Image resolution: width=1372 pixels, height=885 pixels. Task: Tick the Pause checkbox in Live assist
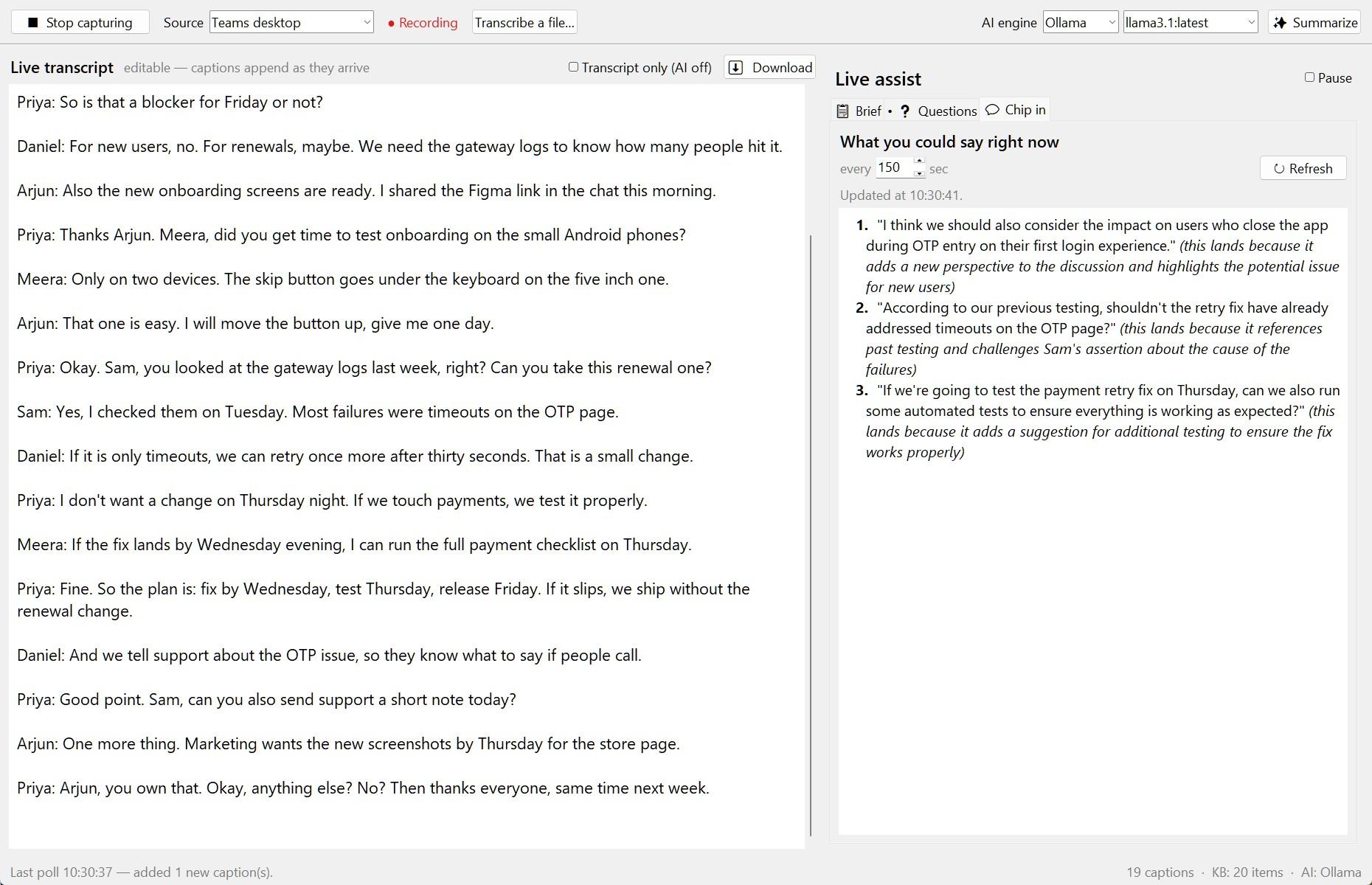(x=1309, y=77)
